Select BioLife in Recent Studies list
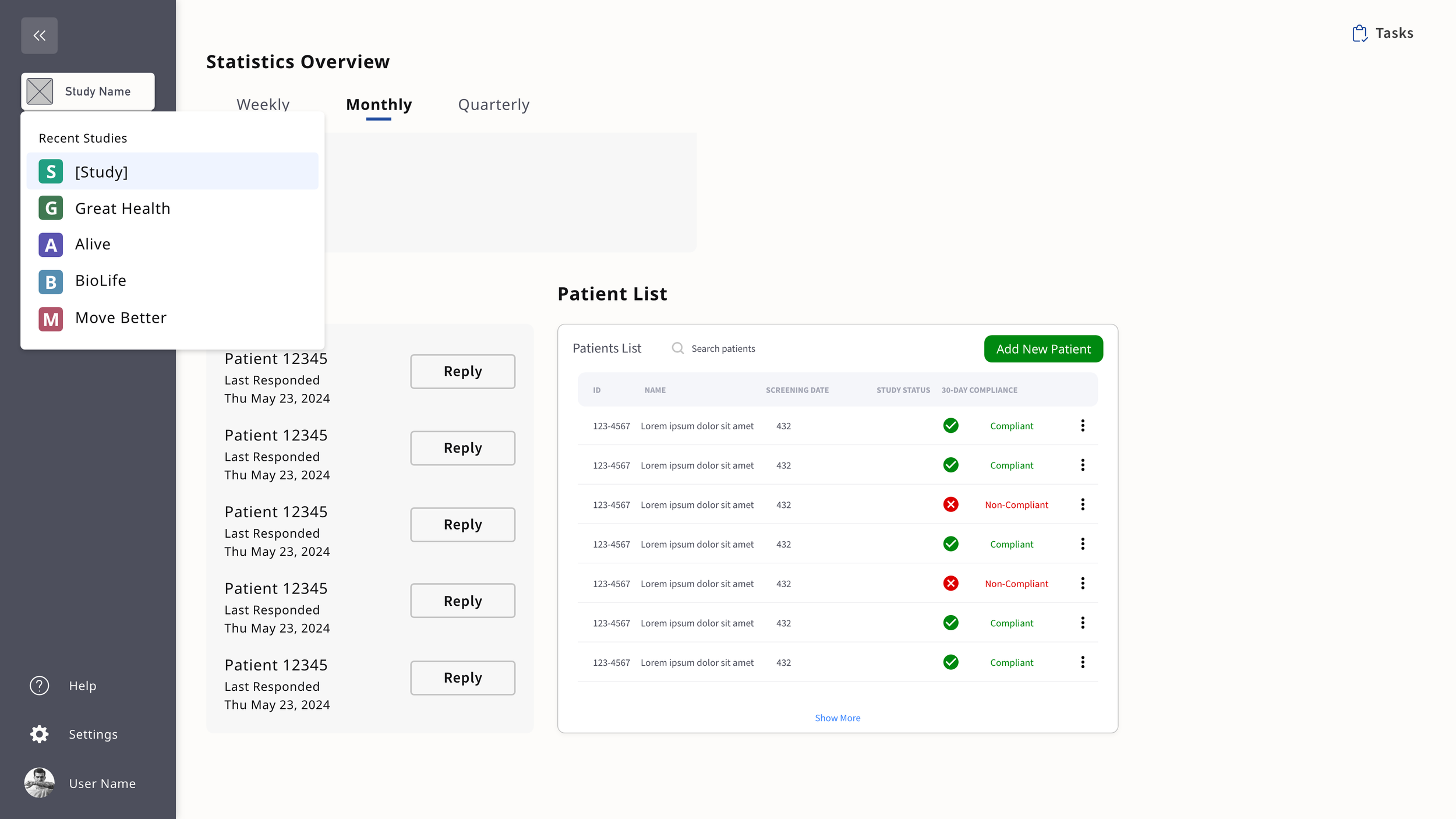 (101, 281)
